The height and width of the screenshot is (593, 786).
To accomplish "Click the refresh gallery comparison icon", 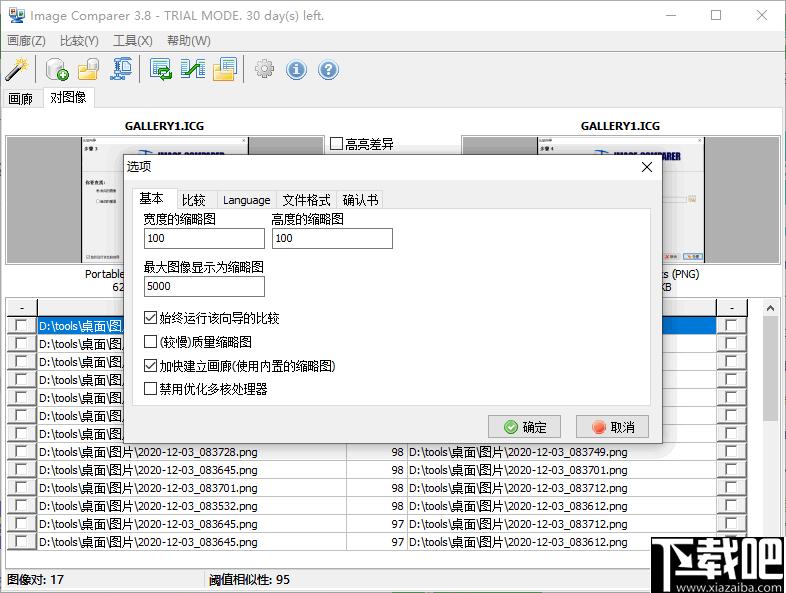I will pos(160,69).
